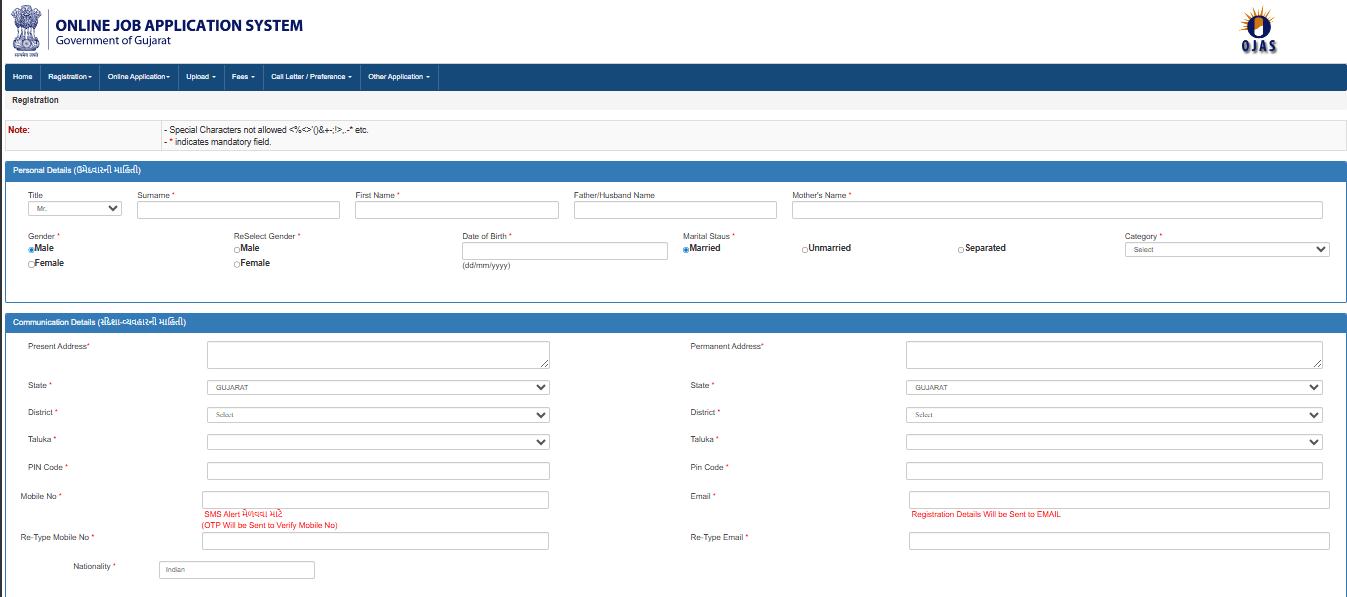The width and height of the screenshot is (1347, 597).
Task: Open the Call Letter / Preference menu
Action: point(311,77)
